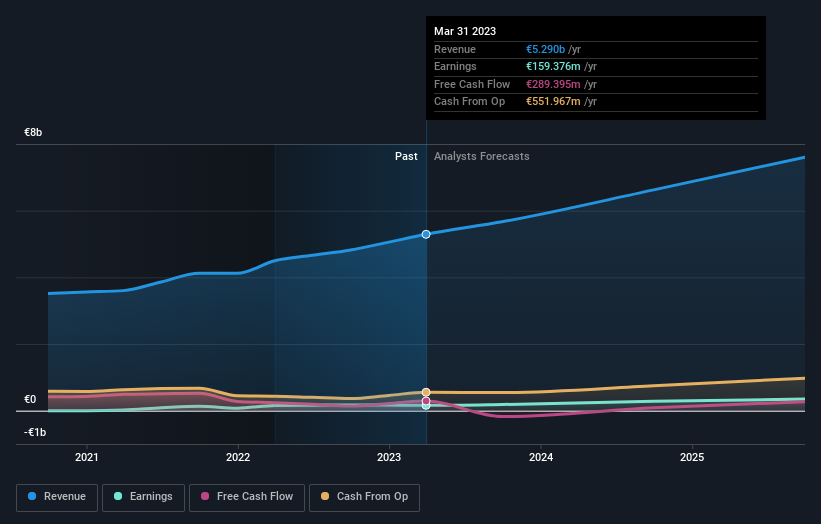
Task: Click the Free Cash Flow label in tooltip
Action: [x=472, y=84]
